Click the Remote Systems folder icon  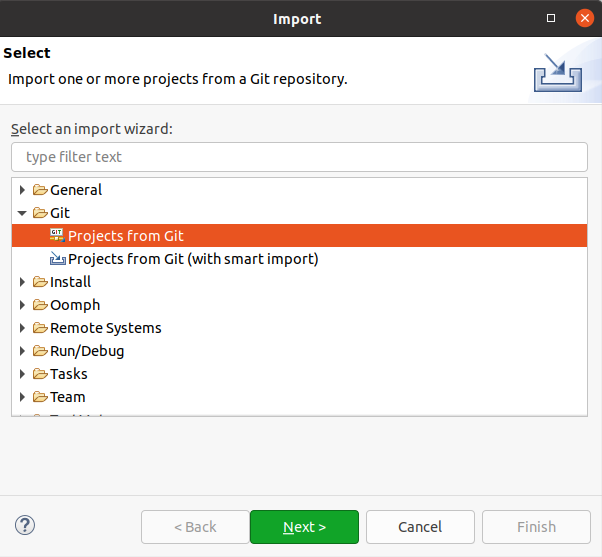pos(40,328)
